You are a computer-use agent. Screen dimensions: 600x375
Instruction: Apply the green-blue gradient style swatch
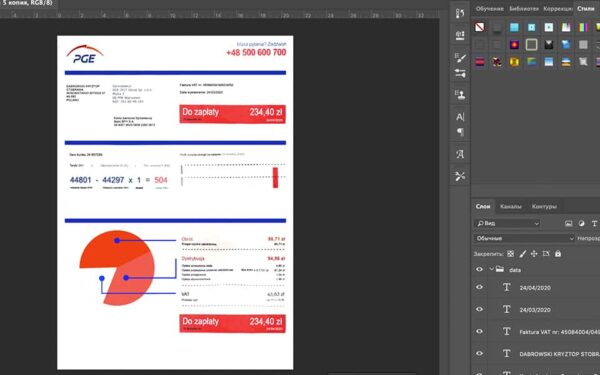coord(531,62)
